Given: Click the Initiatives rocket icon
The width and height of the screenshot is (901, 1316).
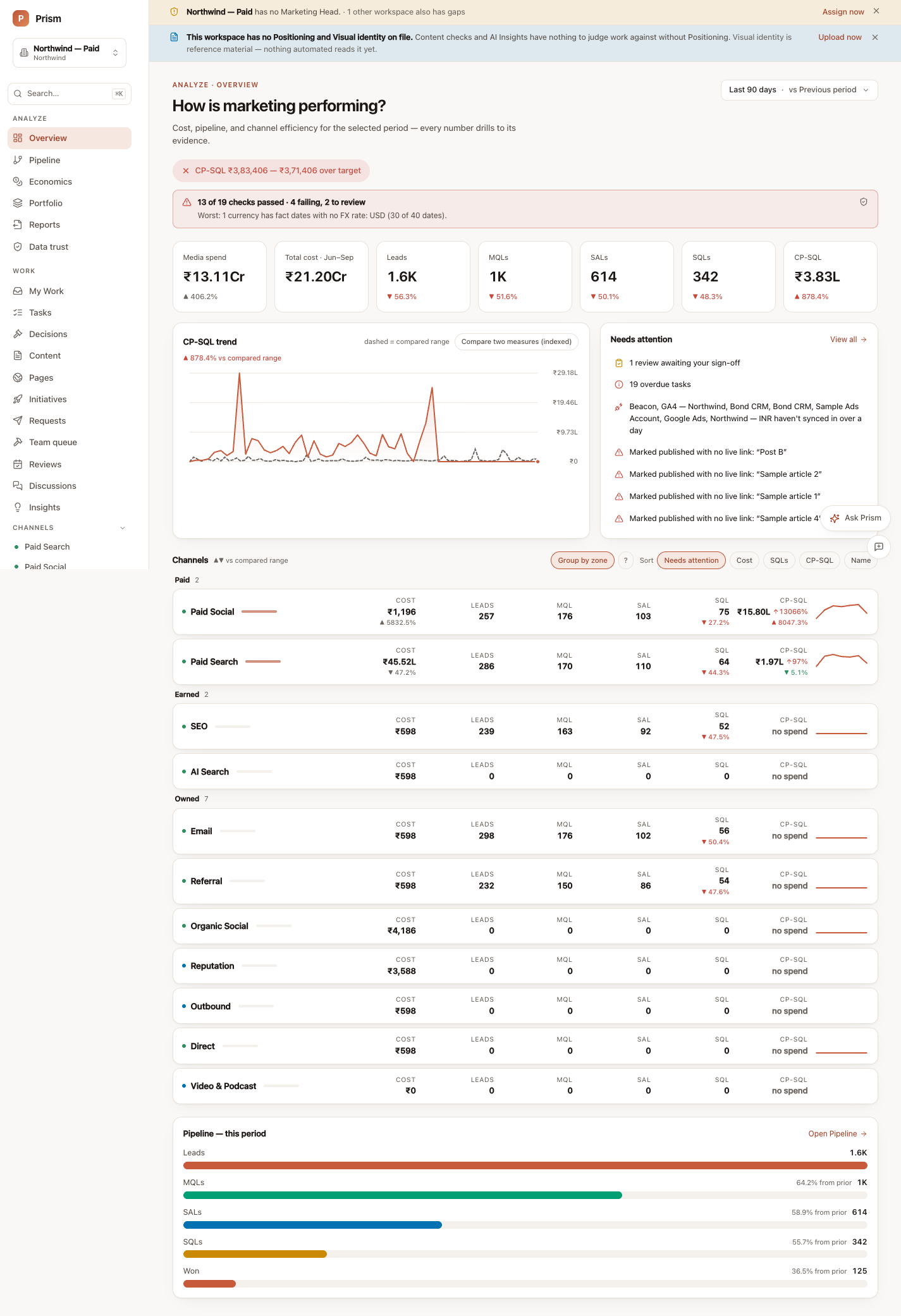Looking at the screenshot, I should (18, 399).
